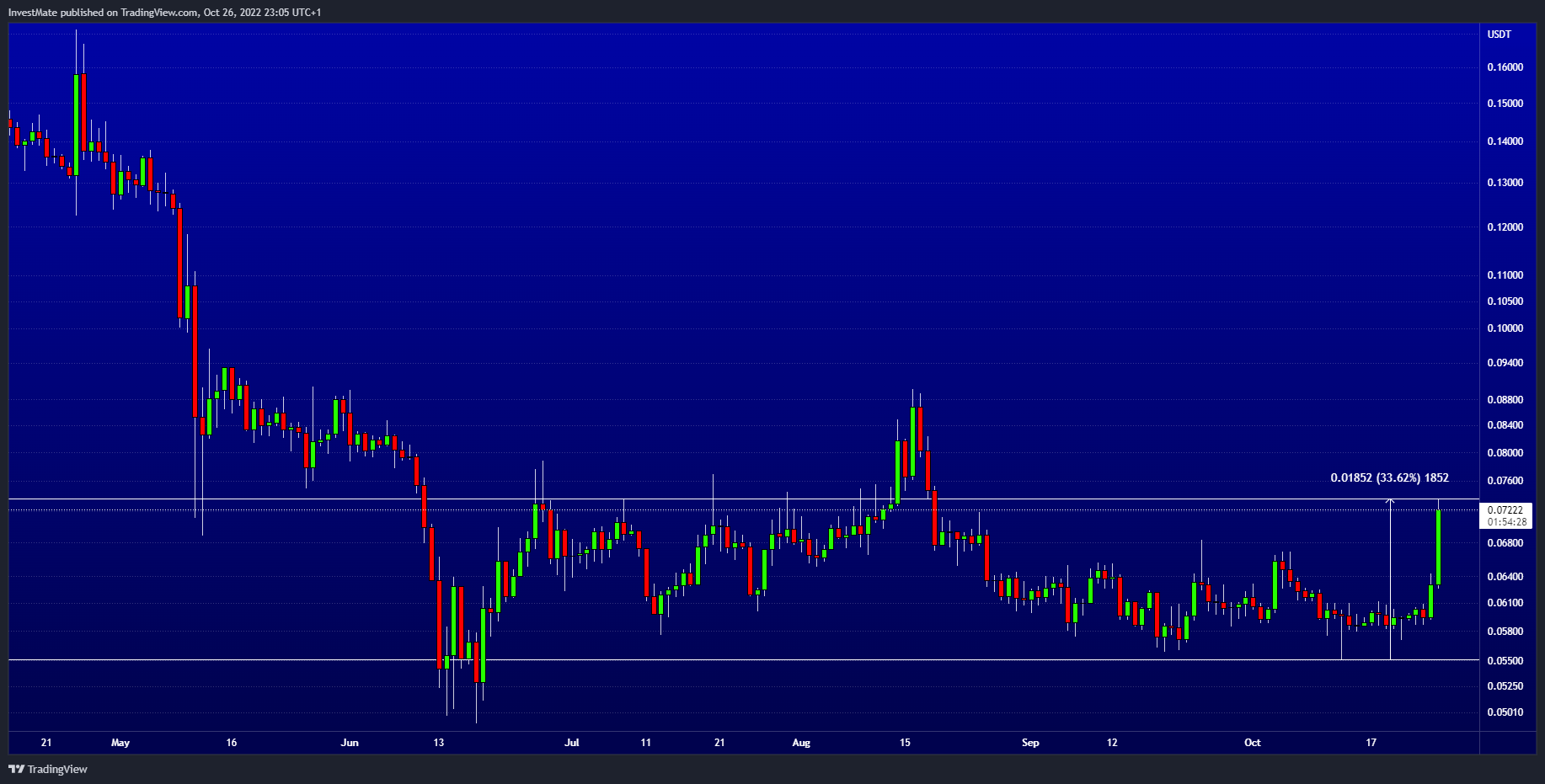This screenshot has height=784, width=1545.
Task: Click the Oct label on the time axis
Action: point(1253,743)
